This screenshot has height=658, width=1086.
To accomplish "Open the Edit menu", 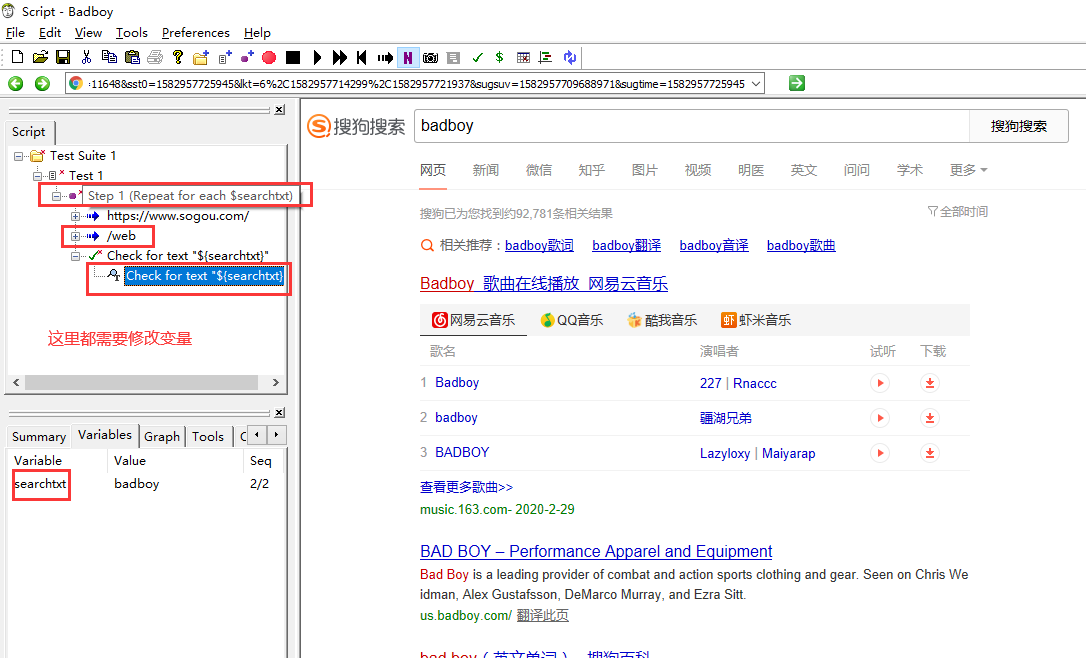I will click(50, 33).
